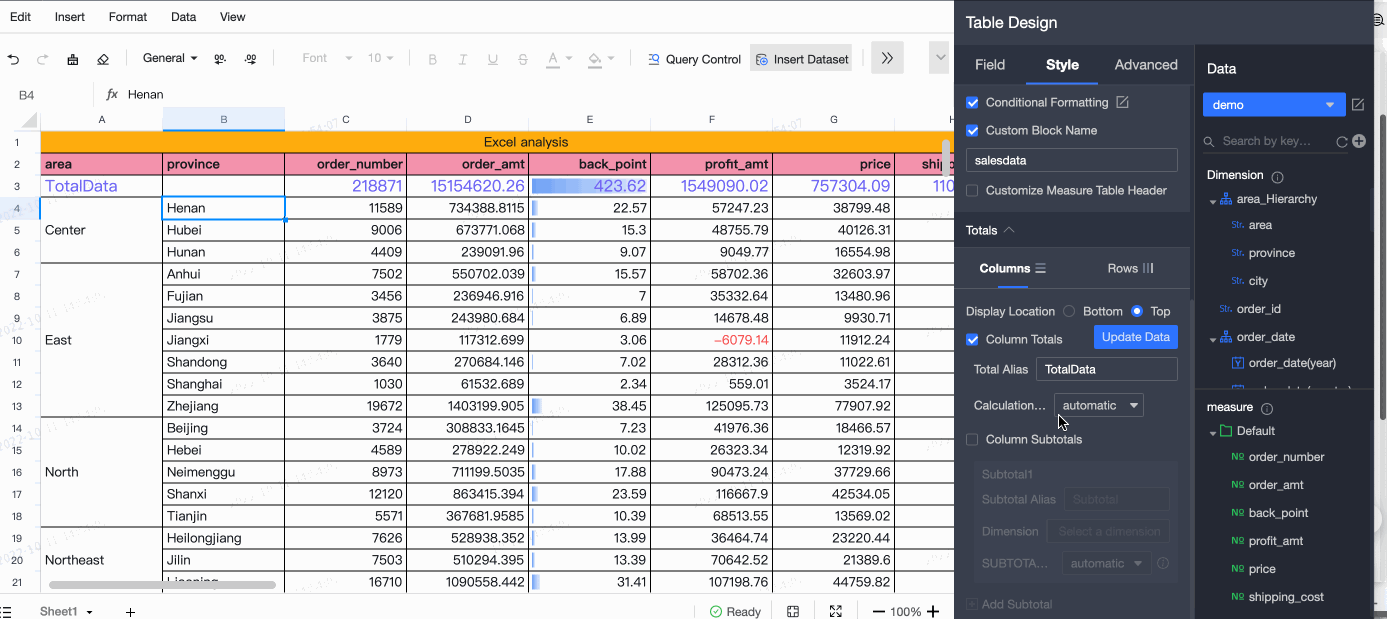1387x619 pixels.
Task: Zoom in with the plus icon
Action: coord(933,611)
